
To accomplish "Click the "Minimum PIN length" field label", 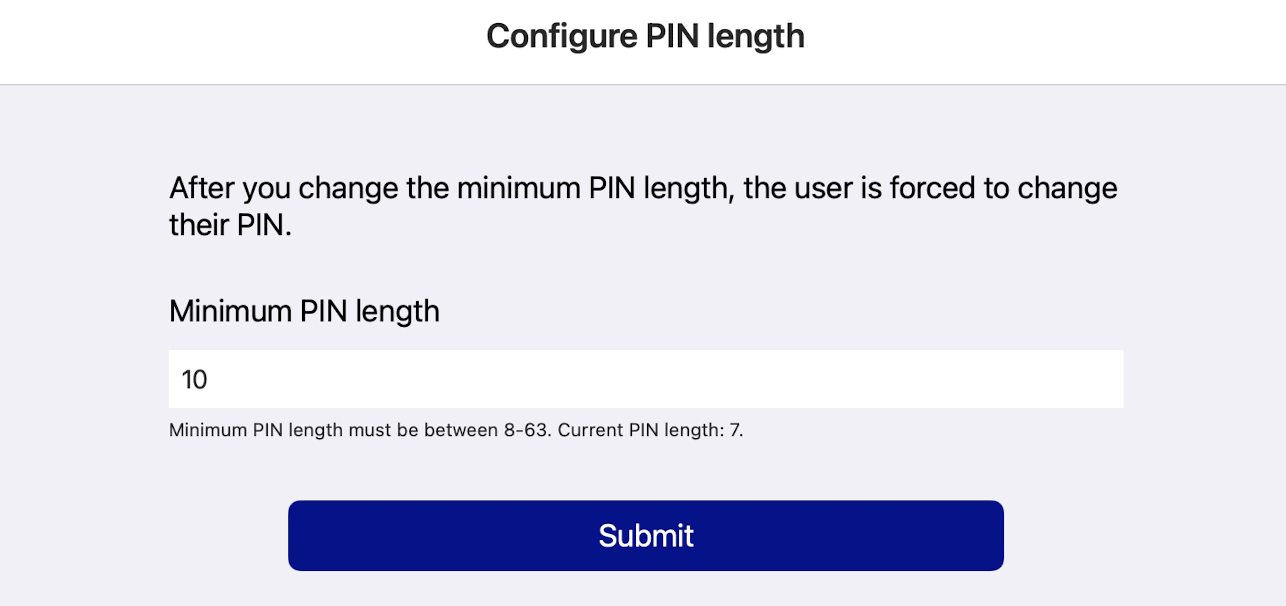I will point(304,311).
